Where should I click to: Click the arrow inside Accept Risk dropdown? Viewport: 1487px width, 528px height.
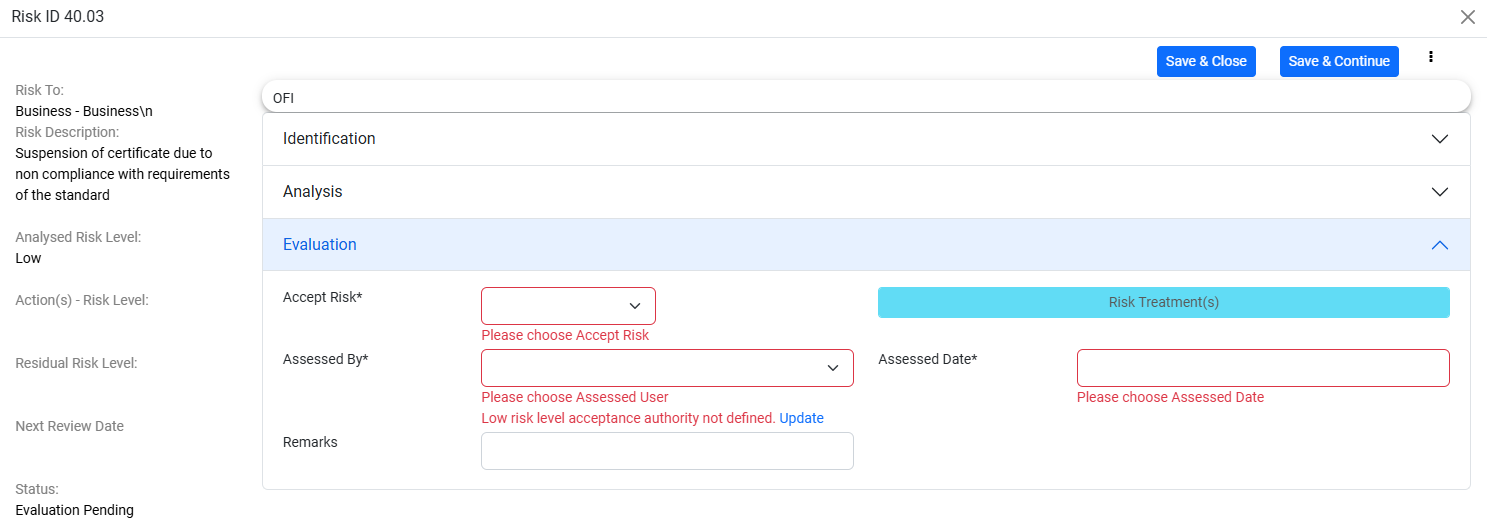pos(634,306)
